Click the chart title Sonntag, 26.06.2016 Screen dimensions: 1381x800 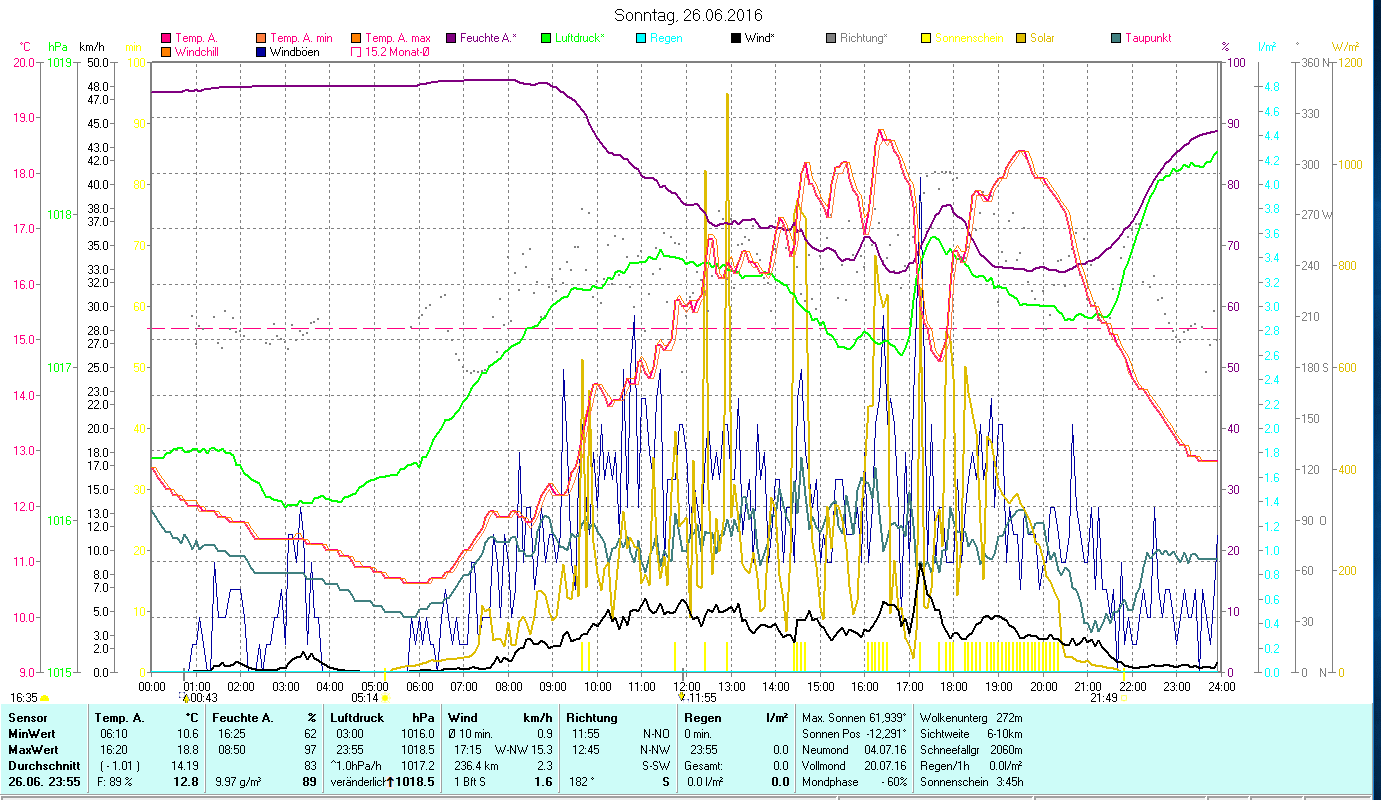point(689,15)
